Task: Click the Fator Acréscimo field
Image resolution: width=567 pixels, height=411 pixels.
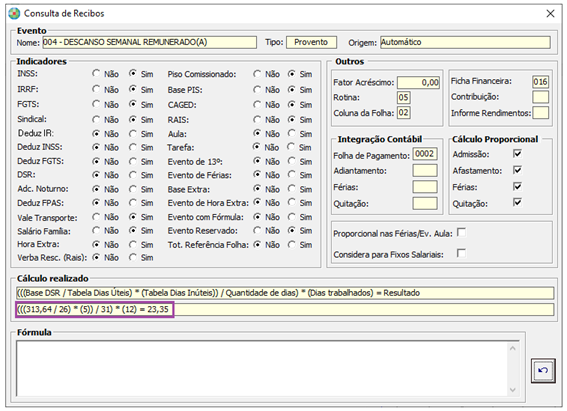Action: tap(418, 82)
